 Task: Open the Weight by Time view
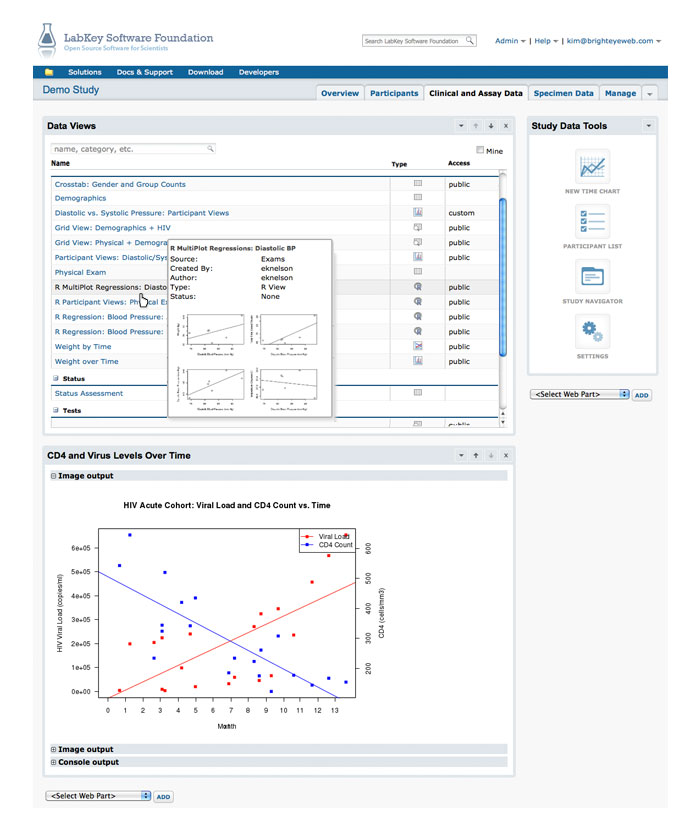coord(83,347)
